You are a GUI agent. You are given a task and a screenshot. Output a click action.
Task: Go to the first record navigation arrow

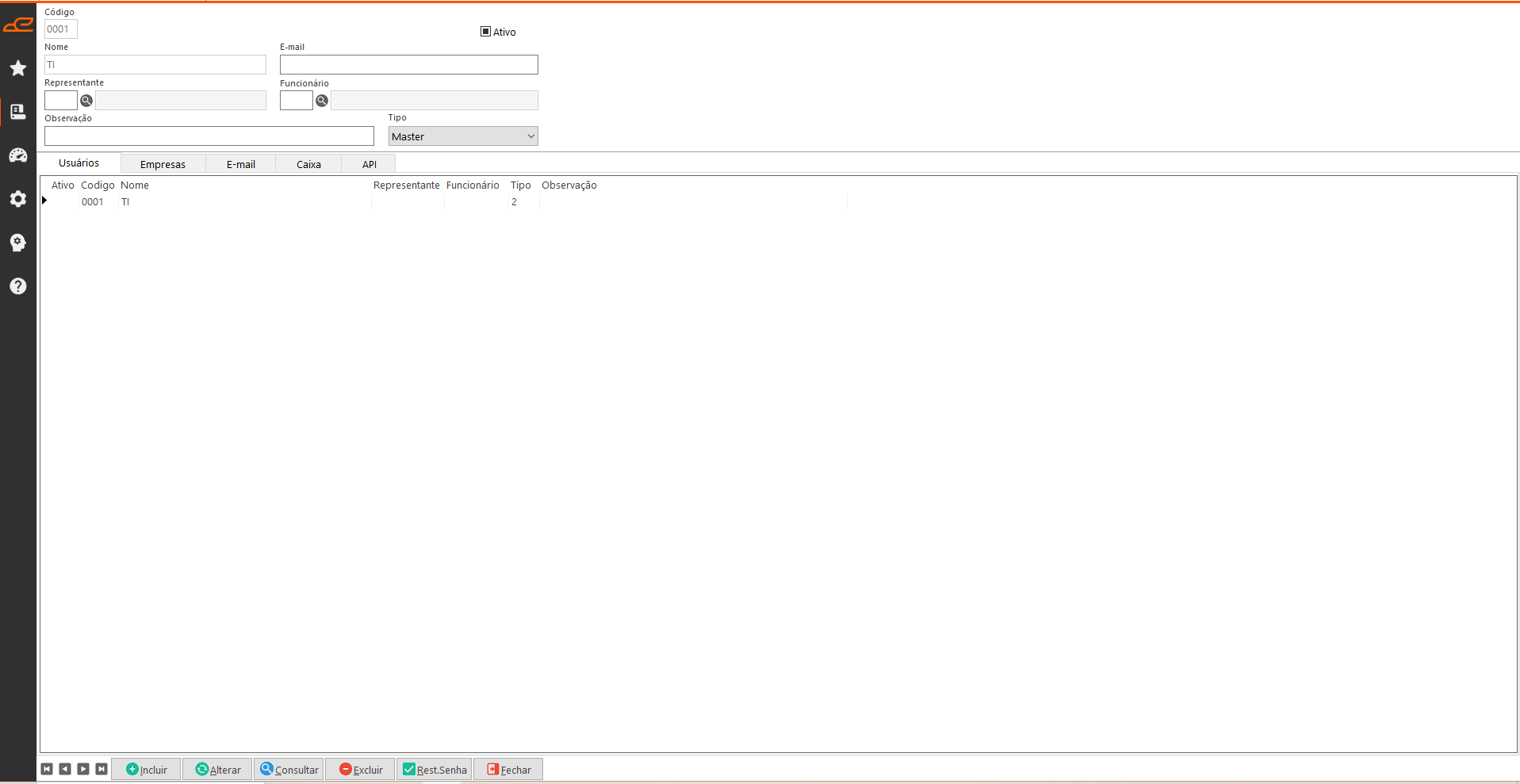[x=47, y=769]
